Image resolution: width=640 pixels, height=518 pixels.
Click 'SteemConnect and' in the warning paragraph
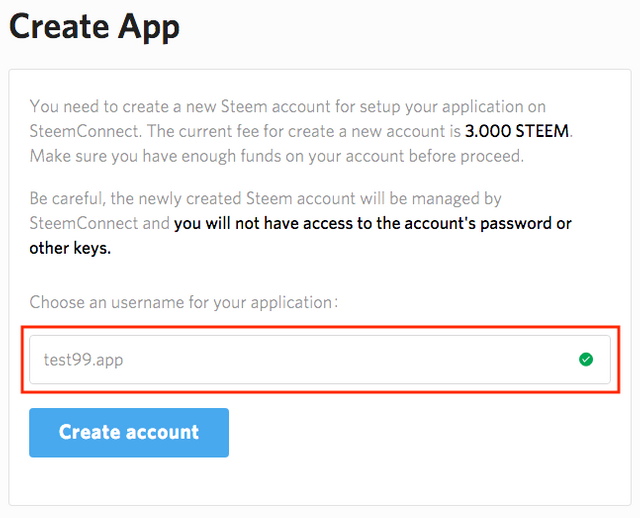point(99,224)
